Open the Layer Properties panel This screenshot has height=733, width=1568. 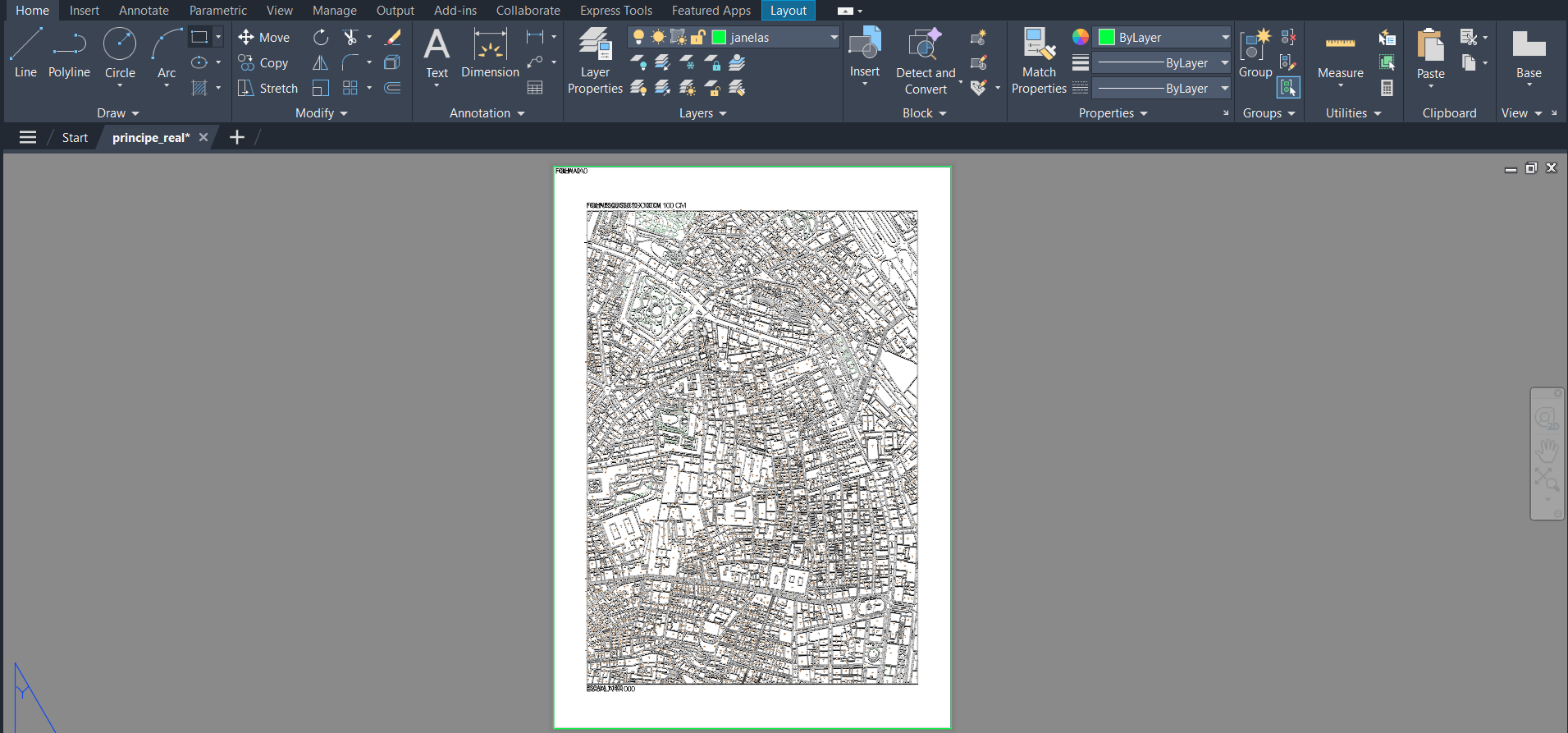click(595, 61)
